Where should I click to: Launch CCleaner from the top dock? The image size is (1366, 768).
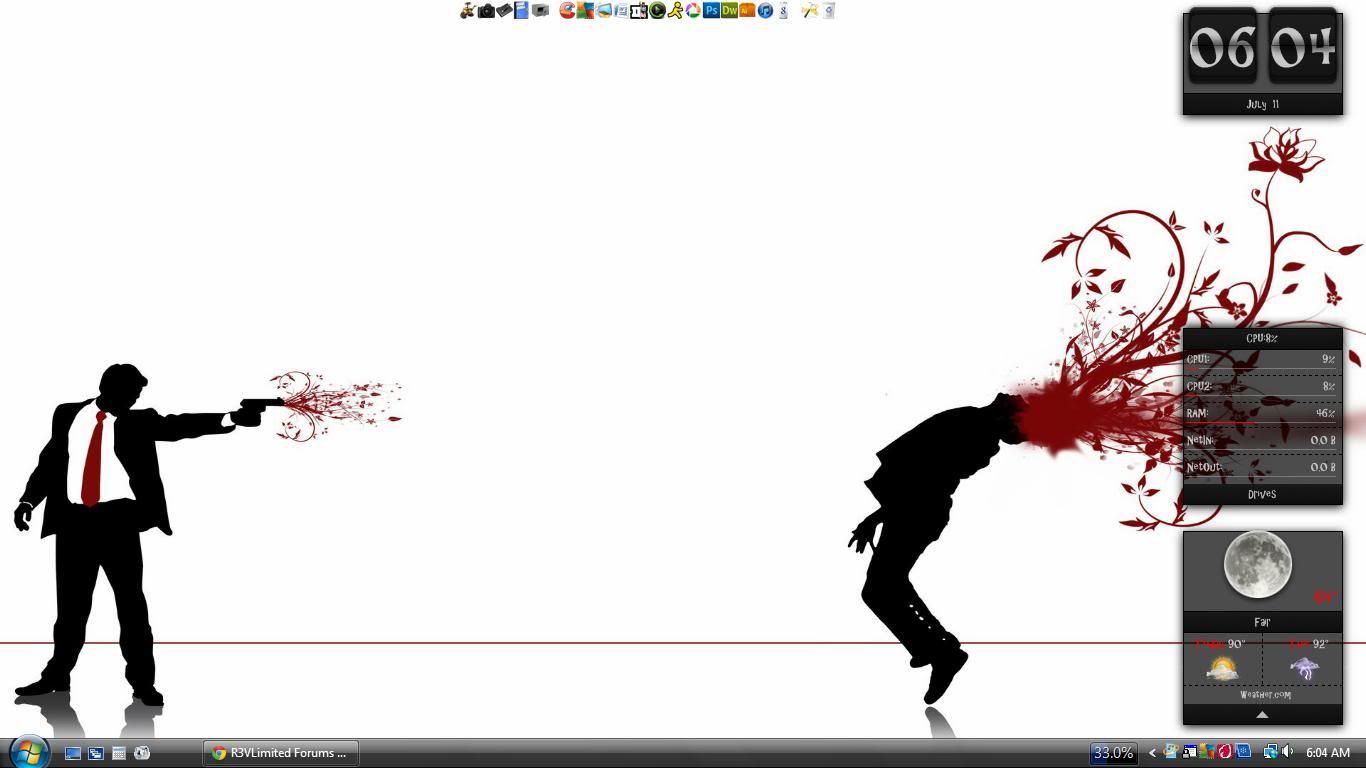[x=567, y=11]
